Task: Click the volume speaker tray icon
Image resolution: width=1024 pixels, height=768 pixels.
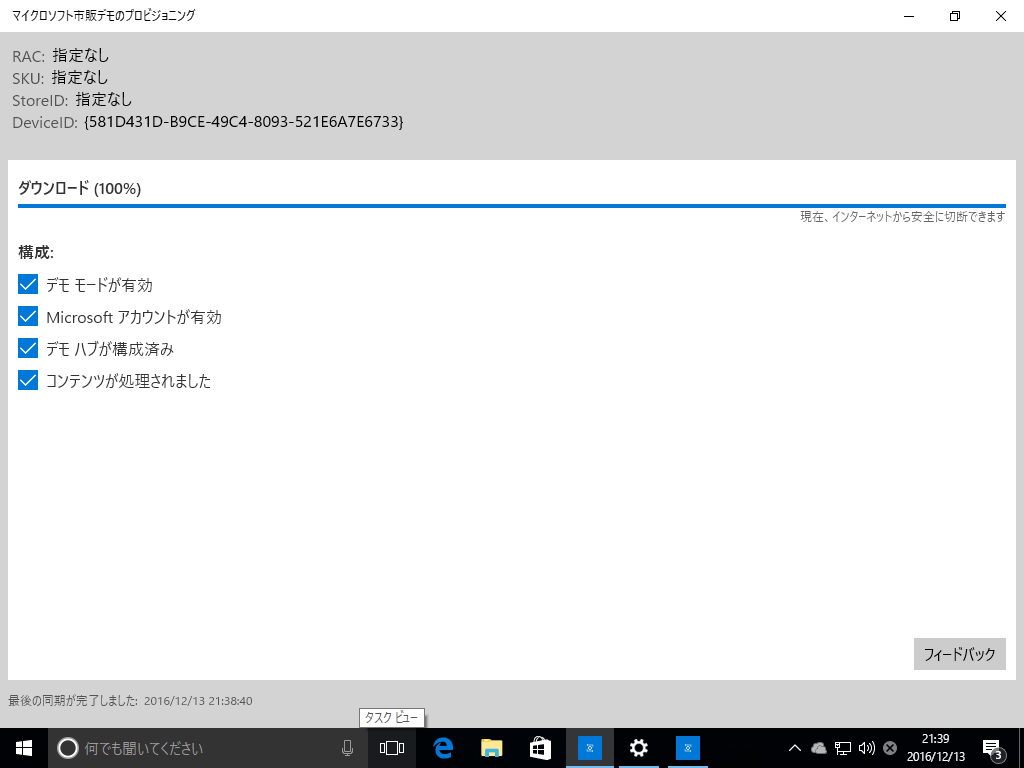Action: (x=867, y=748)
